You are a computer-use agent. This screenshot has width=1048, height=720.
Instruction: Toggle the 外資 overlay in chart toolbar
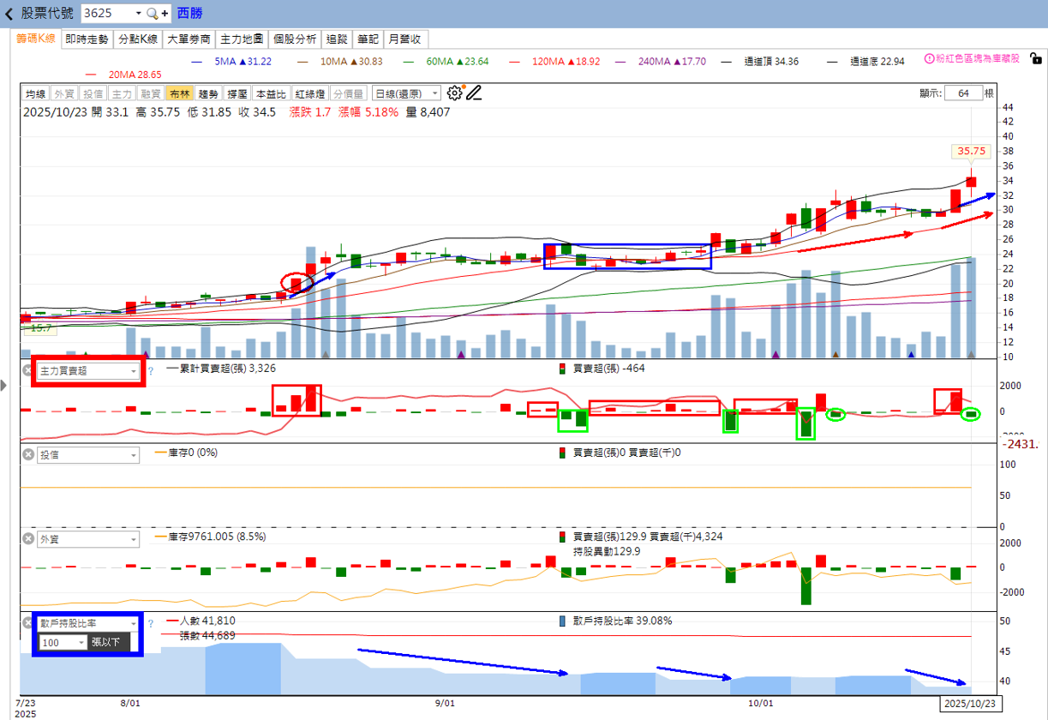[x=64, y=94]
